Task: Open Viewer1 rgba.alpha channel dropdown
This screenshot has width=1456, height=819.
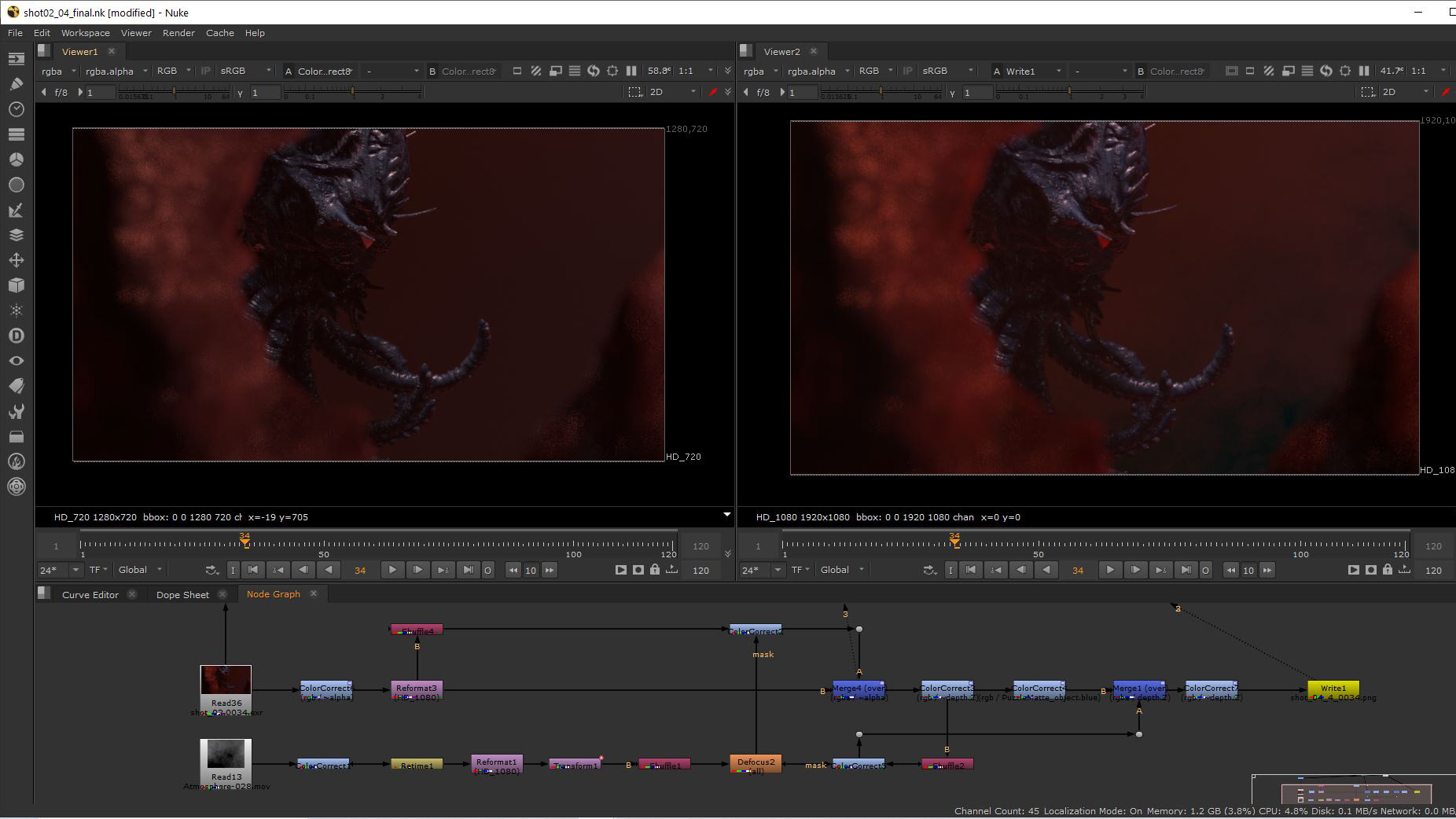Action: tap(116, 71)
